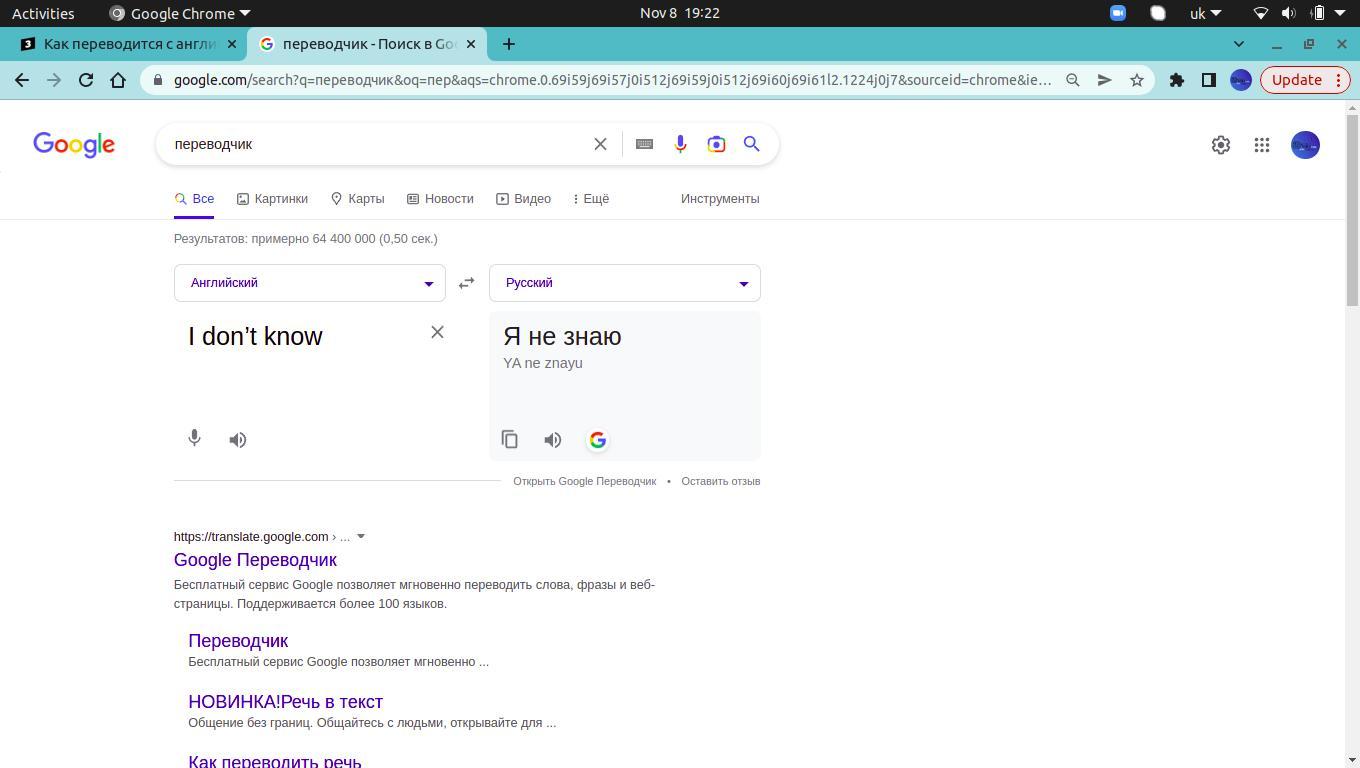Open the 'Открыть Google Переводчик' link
This screenshot has width=1360, height=768.
coord(585,481)
